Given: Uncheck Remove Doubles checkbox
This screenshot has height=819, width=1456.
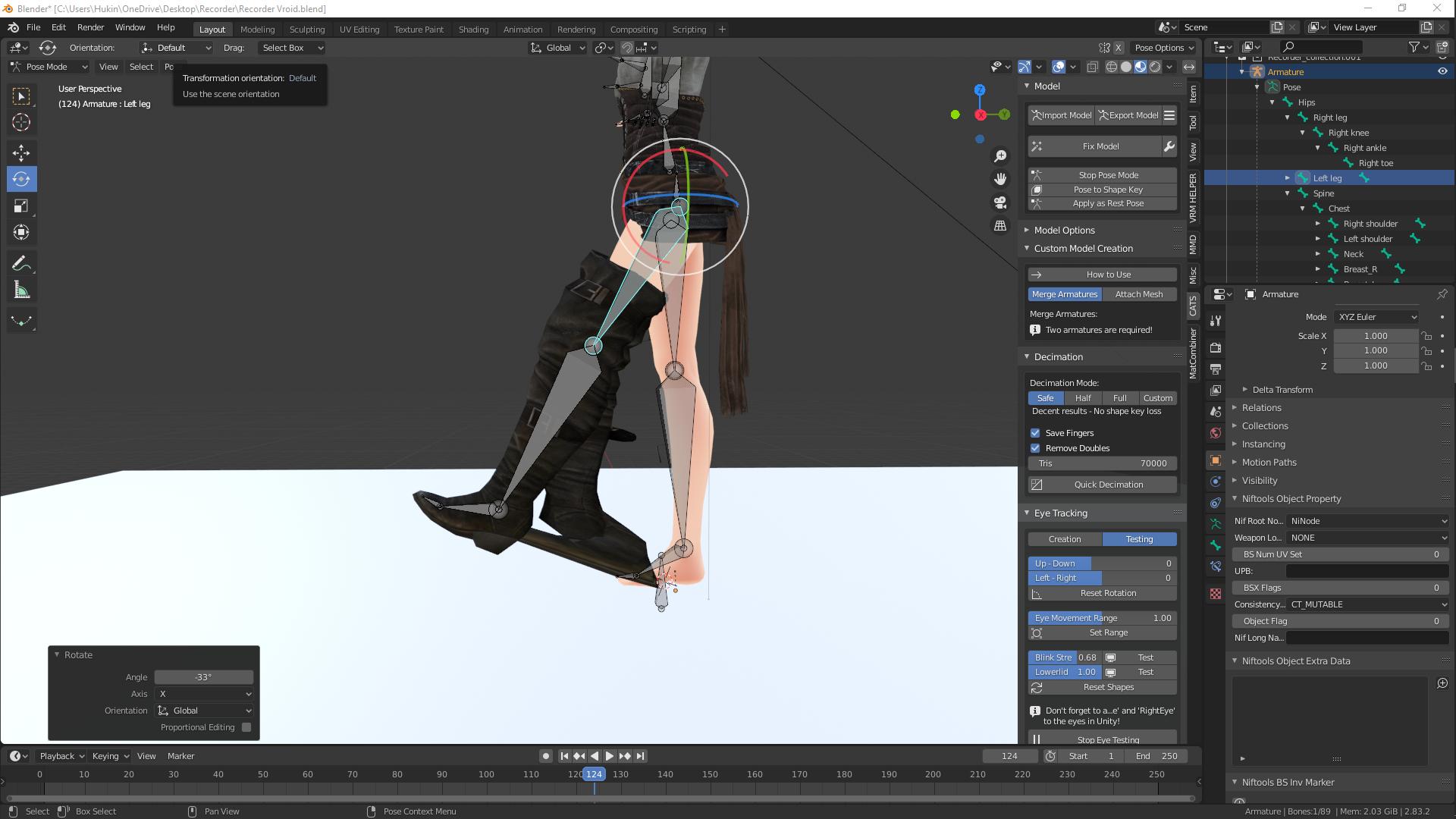Looking at the screenshot, I should pyautogui.click(x=1035, y=448).
